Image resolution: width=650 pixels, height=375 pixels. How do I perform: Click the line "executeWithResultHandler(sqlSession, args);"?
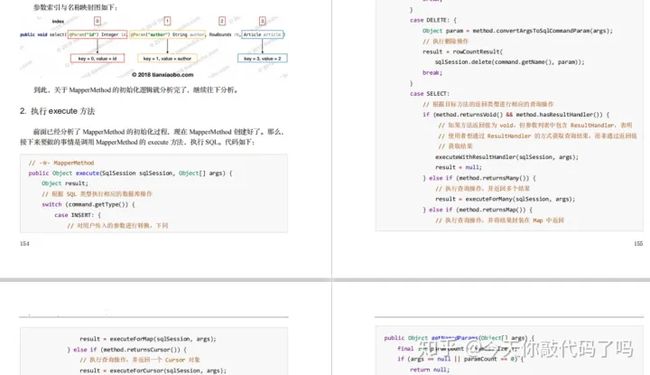click(507, 157)
